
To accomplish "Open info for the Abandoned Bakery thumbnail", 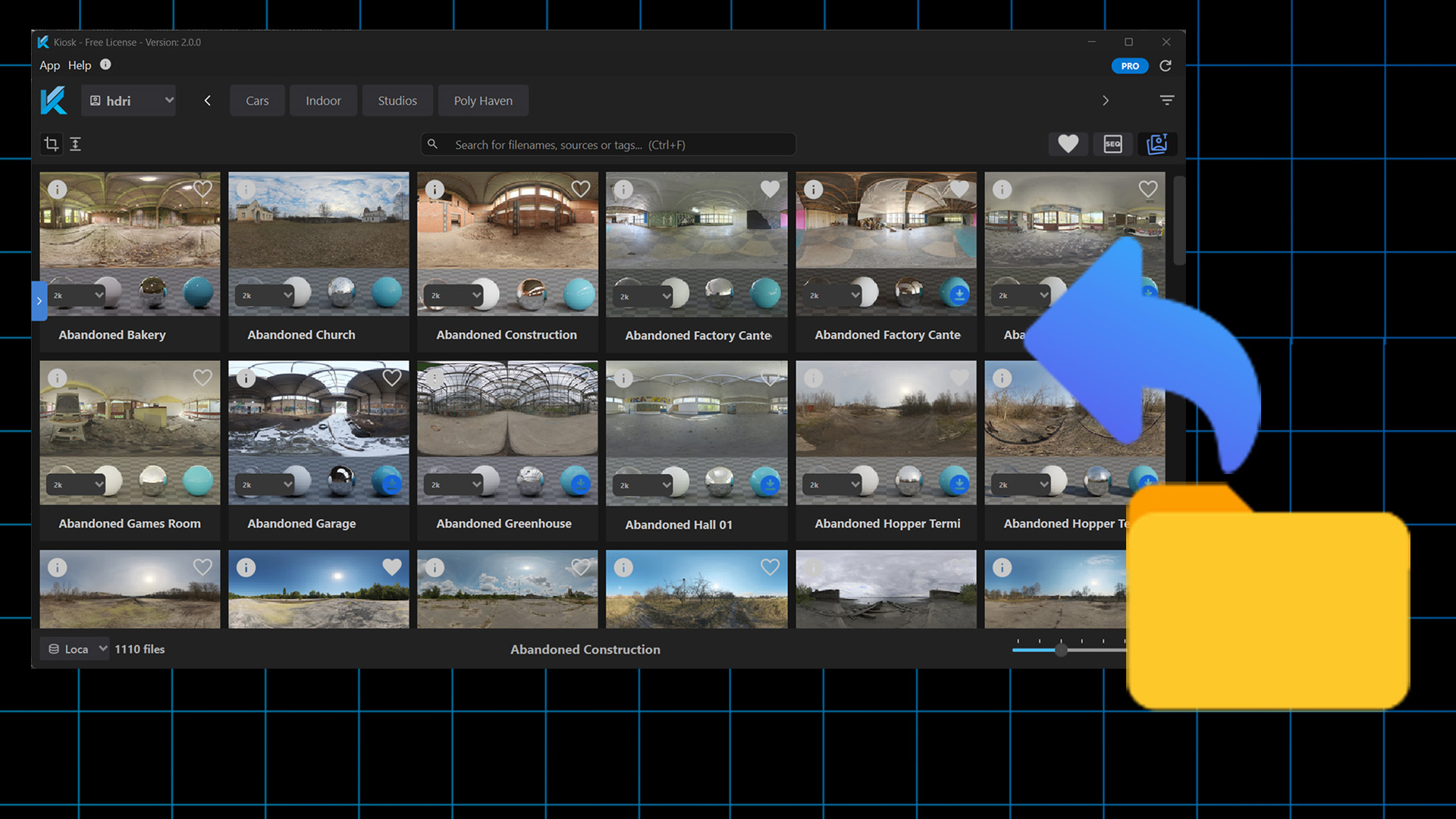I will (x=58, y=190).
